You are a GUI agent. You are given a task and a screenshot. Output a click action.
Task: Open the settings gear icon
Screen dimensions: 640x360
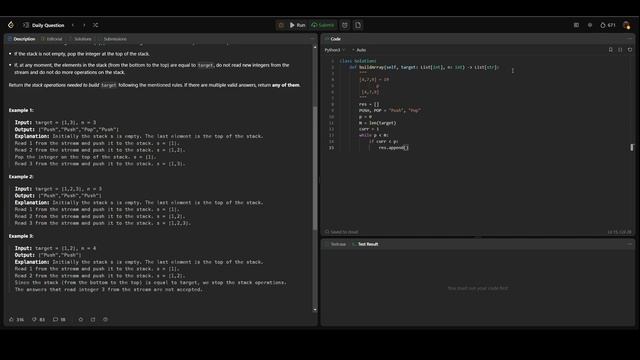click(590, 25)
